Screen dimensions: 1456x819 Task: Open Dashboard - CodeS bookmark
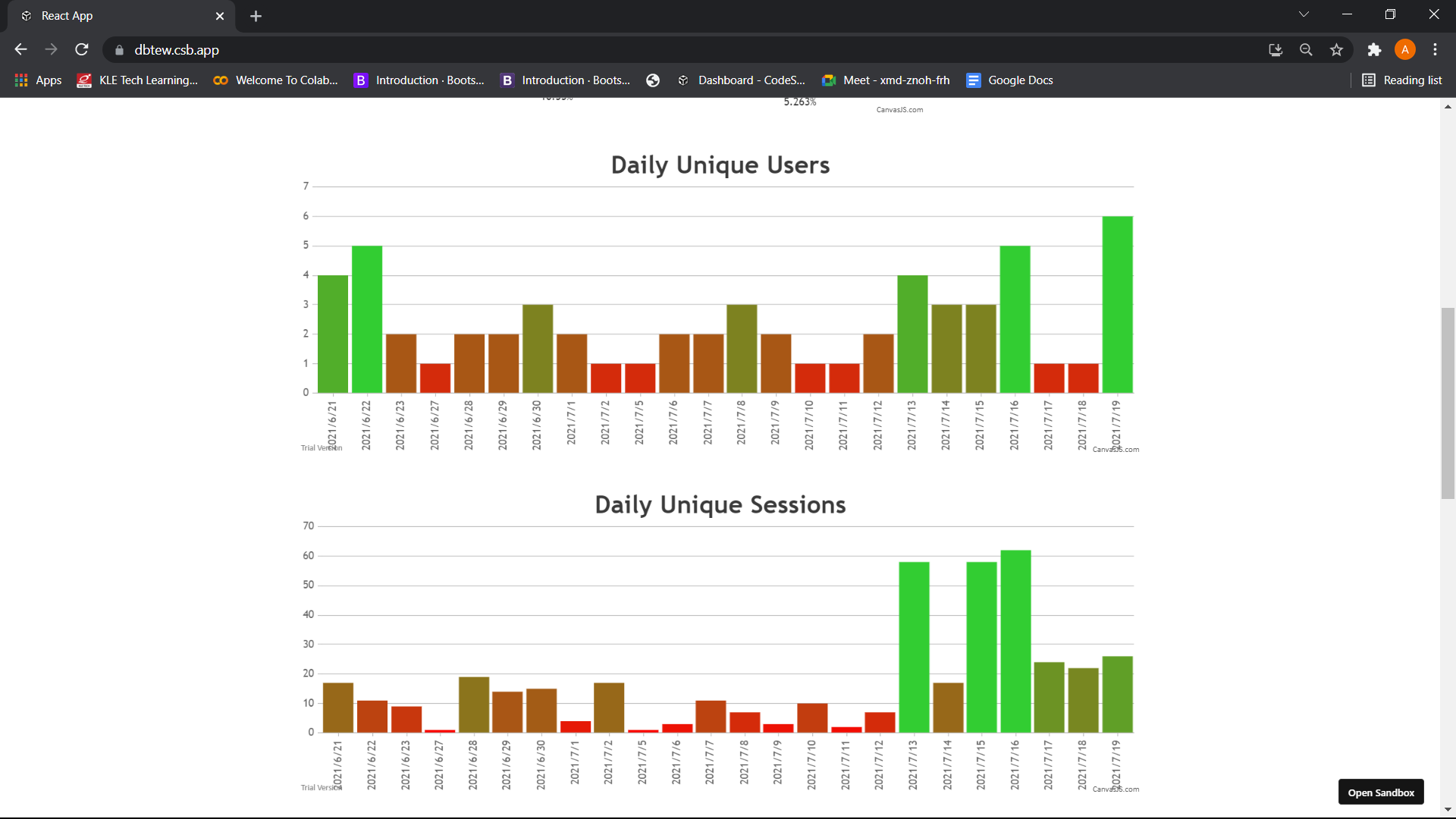741,80
